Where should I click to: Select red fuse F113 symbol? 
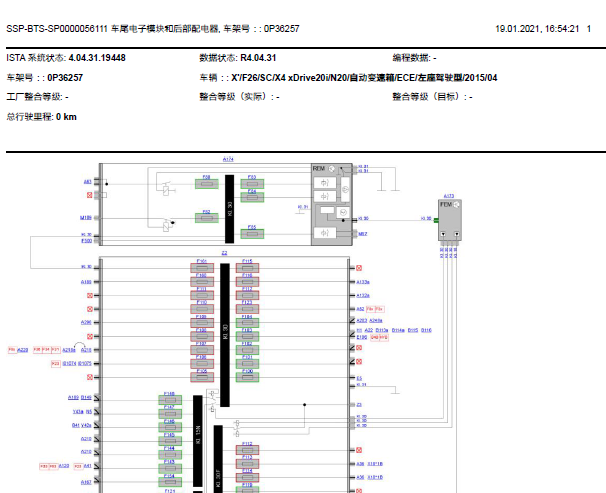pyautogui.click(x=247, y=464)
